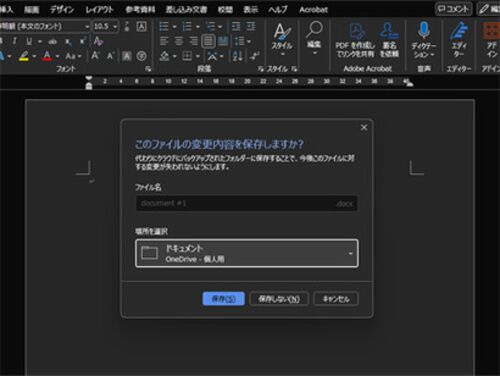The image size is (500, 376).
Task: Toggle show paragraph marks
Action: pyautogui.click(x=255, y=56)
